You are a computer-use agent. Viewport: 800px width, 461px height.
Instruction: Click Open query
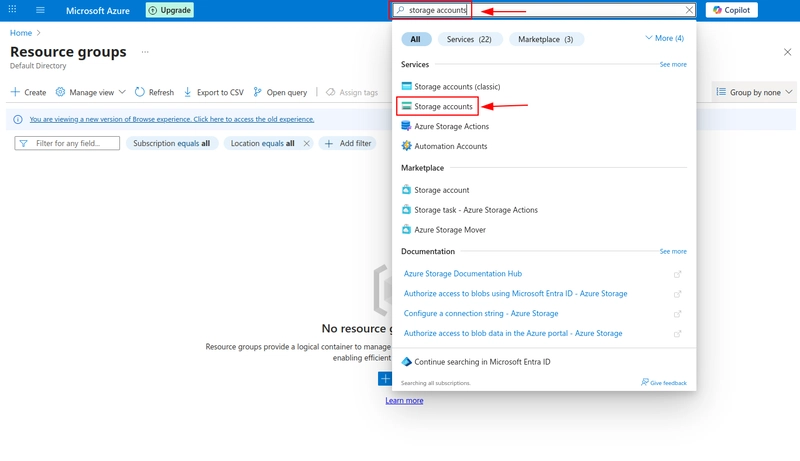point(281,92)
